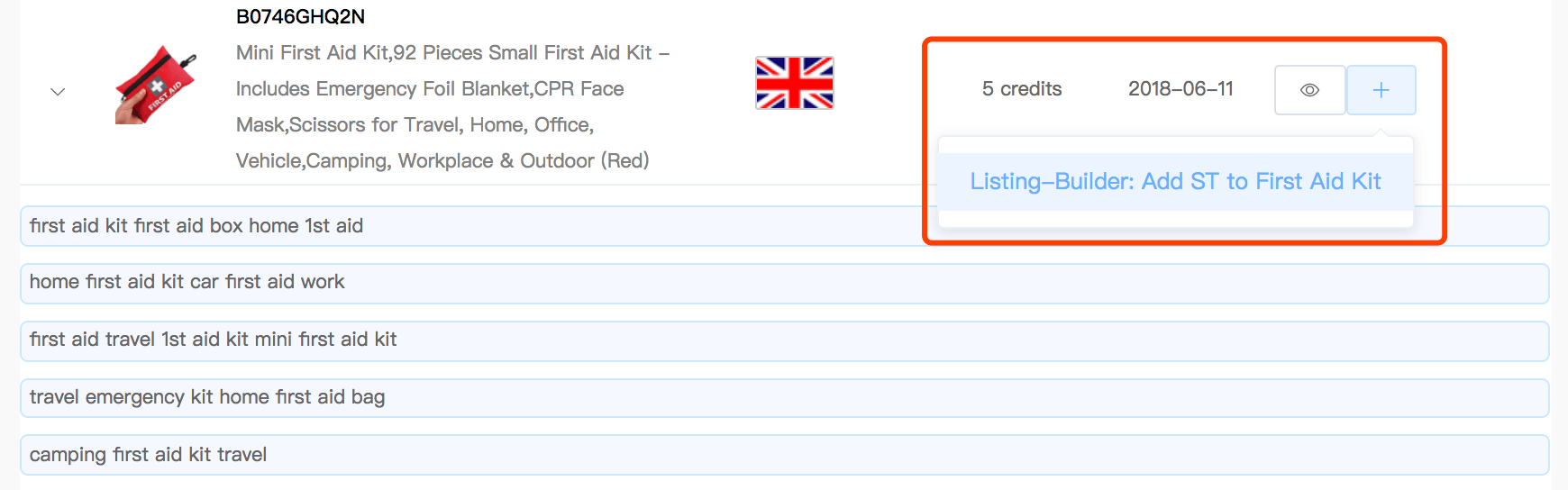This screenshot has width=1568, height=490.
Task: Click the plus icon button
Action: 1381,90
